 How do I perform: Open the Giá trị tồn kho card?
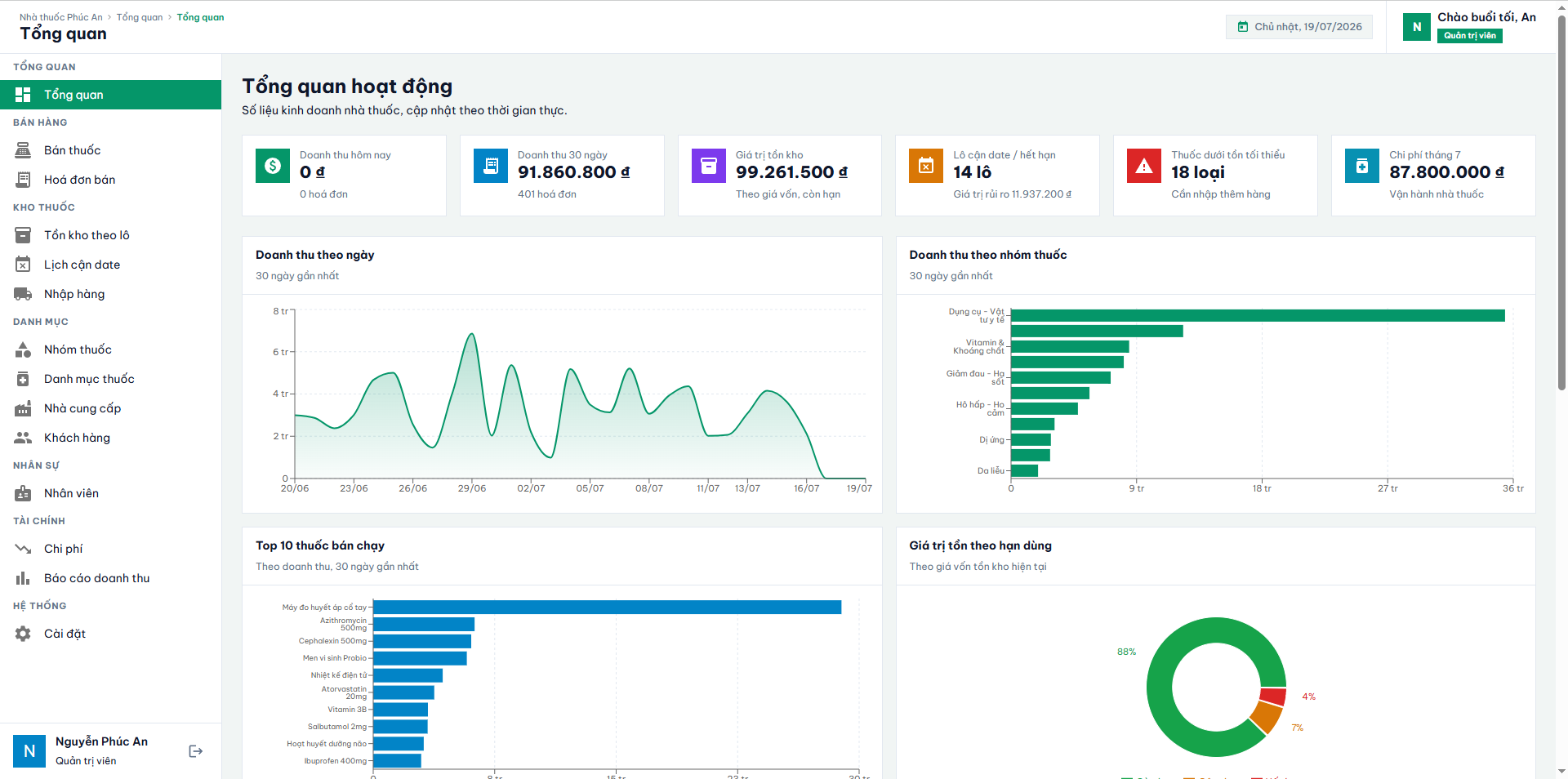[x=780, y=176]
